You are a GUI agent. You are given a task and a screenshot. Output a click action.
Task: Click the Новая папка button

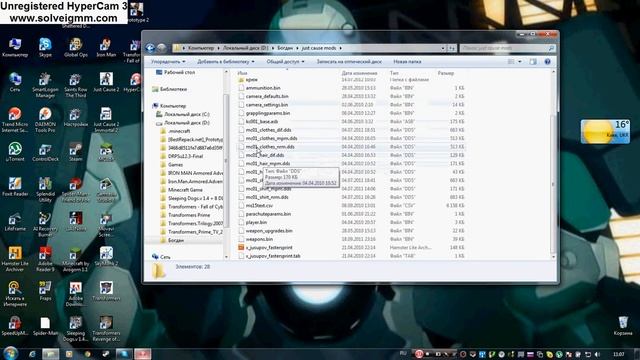[x=407, y=62]
